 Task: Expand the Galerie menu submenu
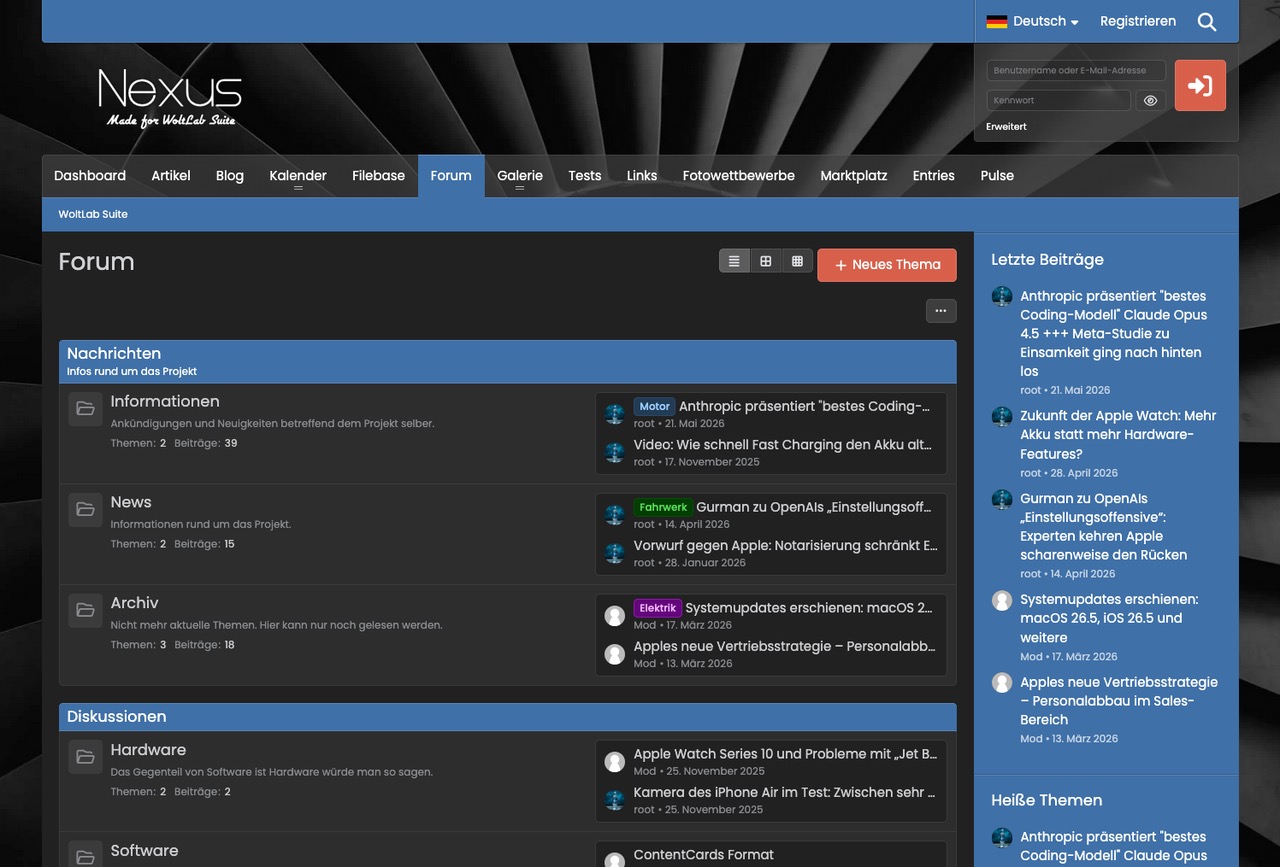coord(520,176)
